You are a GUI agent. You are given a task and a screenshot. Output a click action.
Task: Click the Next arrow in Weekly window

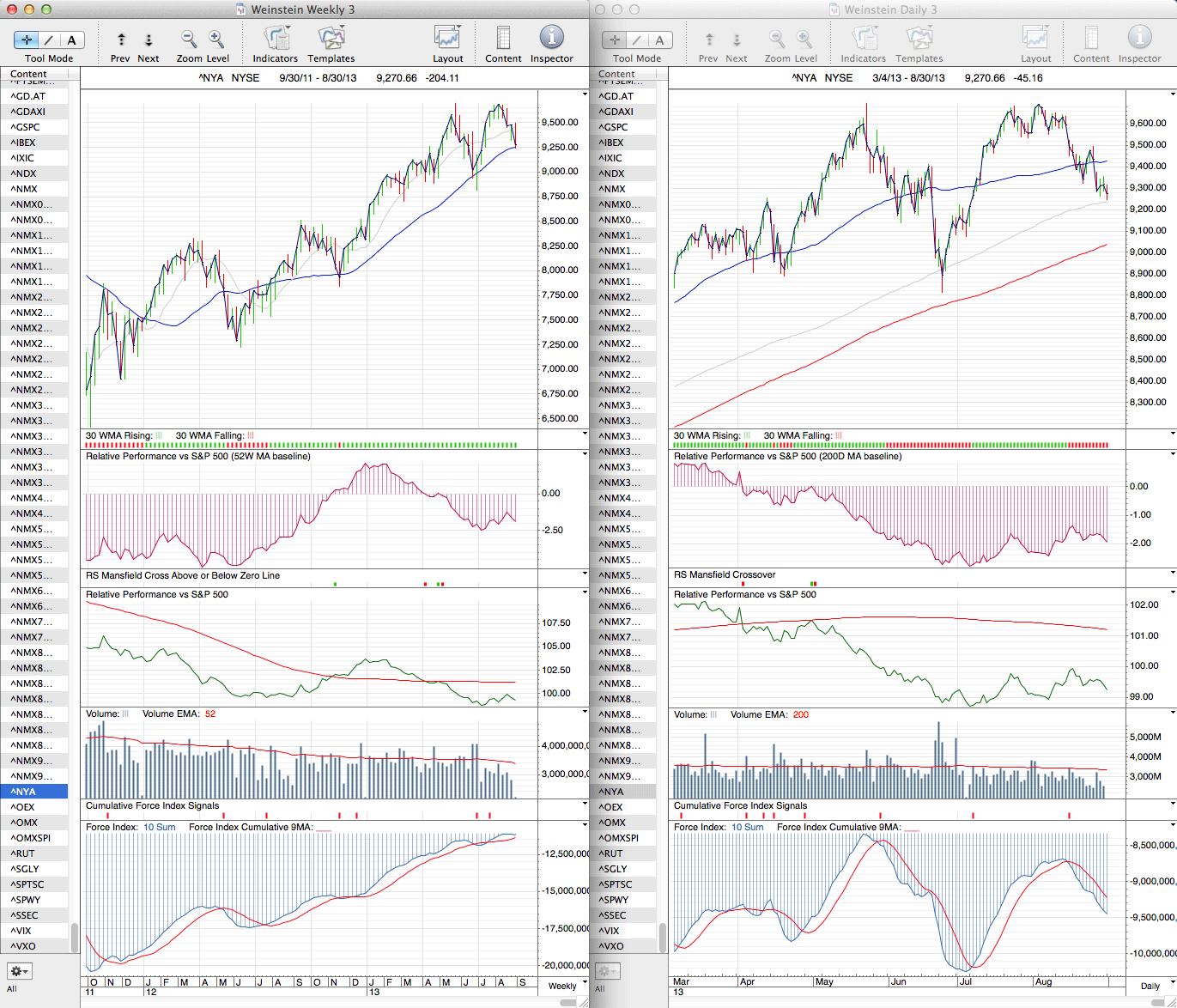tap(149, 39)
